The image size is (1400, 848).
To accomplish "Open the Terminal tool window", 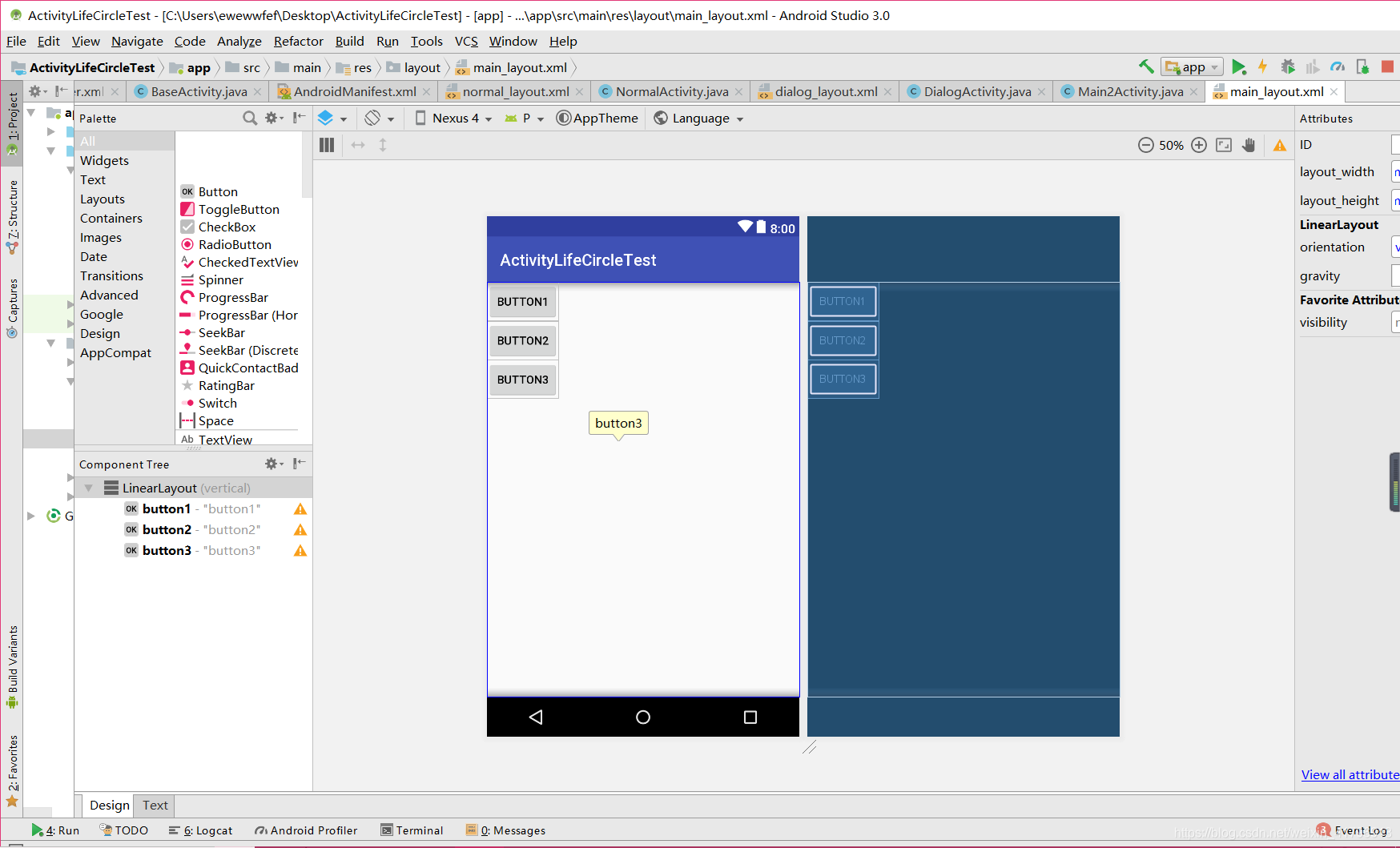I will pos(412,831).
